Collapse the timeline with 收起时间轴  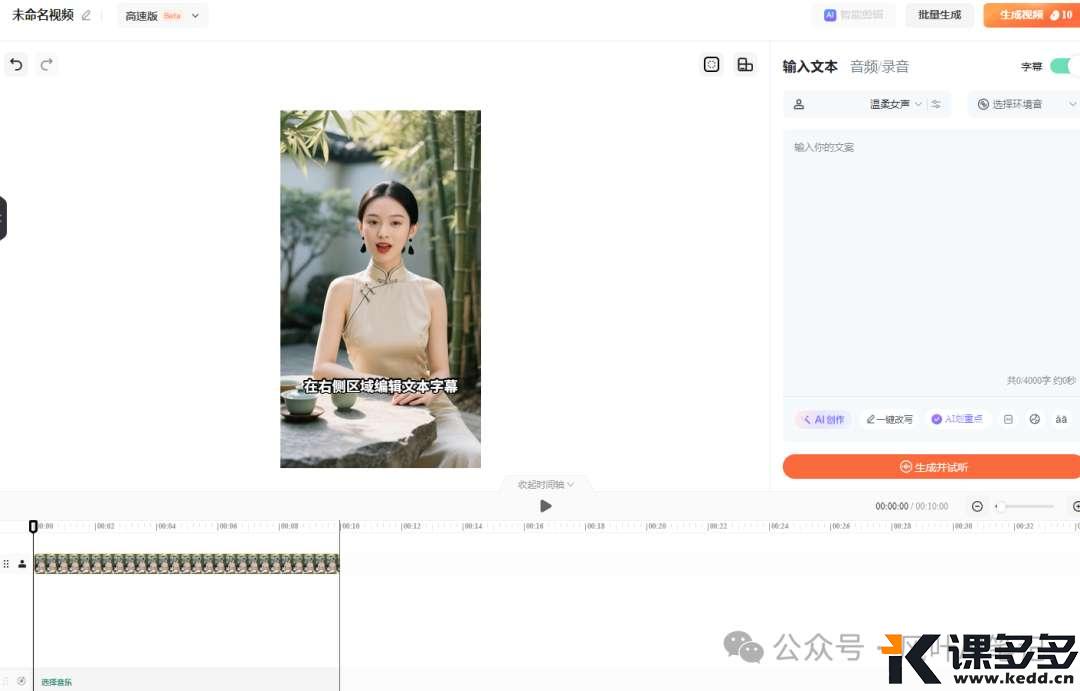[x=546, y=485]
